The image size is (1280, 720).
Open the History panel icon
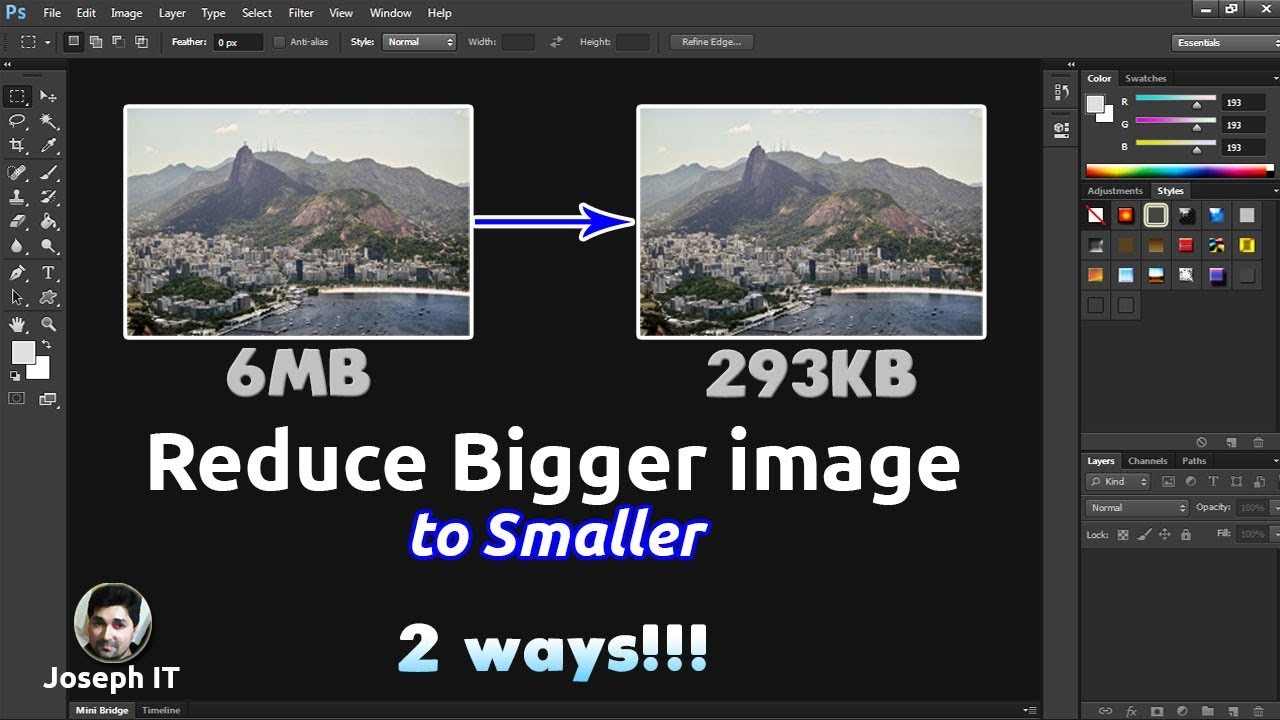(x=1061, y=92)
